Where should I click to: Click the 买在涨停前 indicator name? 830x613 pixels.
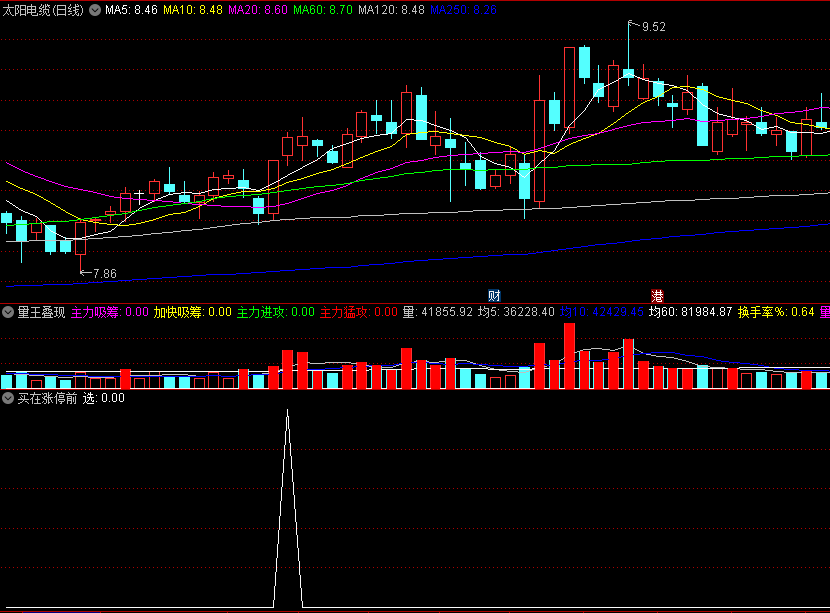click(x=48, y=398)
